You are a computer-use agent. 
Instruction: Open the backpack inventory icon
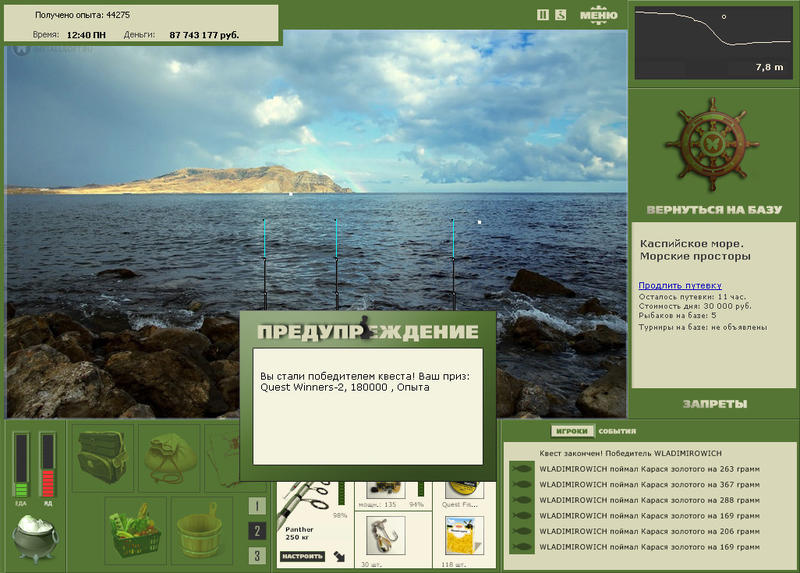(x=103, y=458)
